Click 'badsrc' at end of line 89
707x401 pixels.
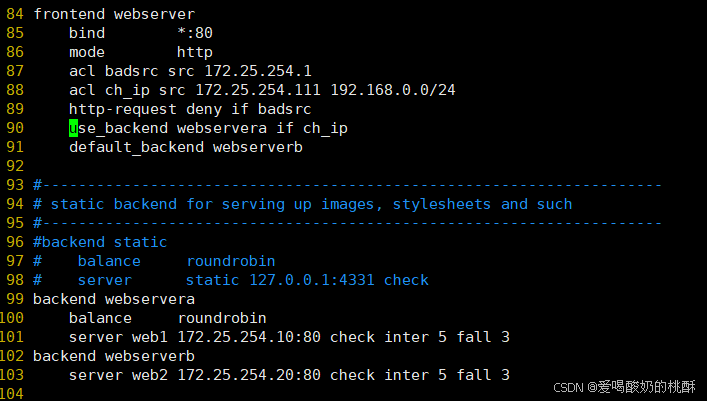[285, 109]
